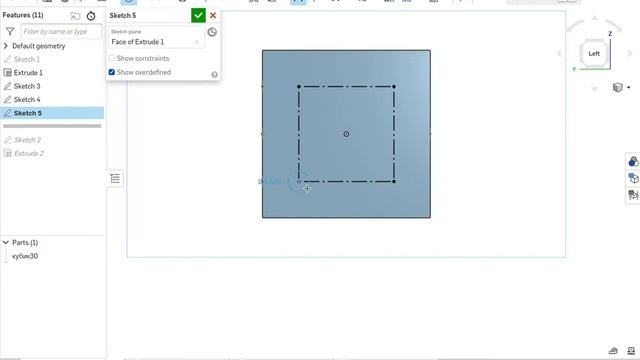Open the Custom tables panel icon

pyautogui.click(x=633, y=195)
